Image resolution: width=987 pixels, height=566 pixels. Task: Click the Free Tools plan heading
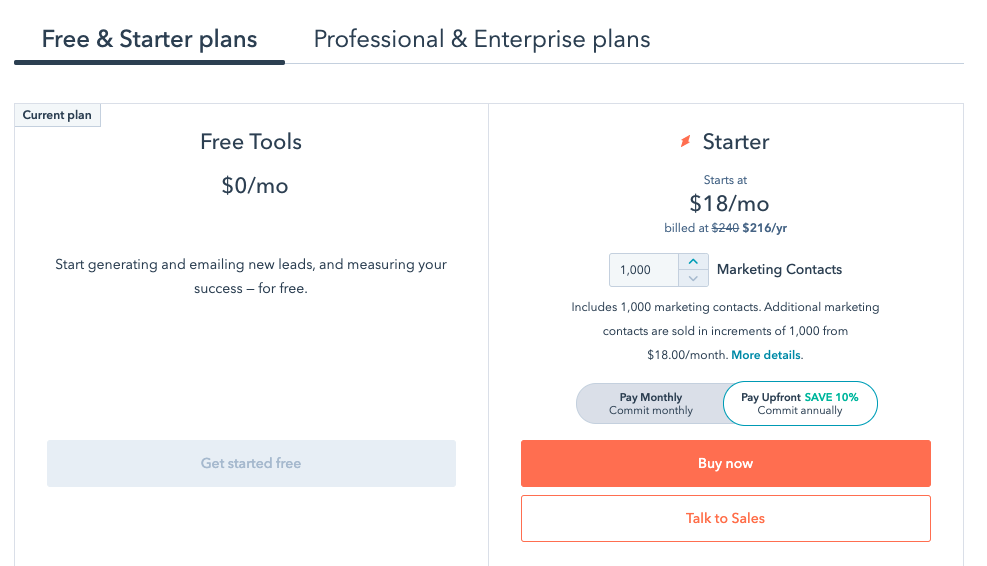[x=251, y=142]
